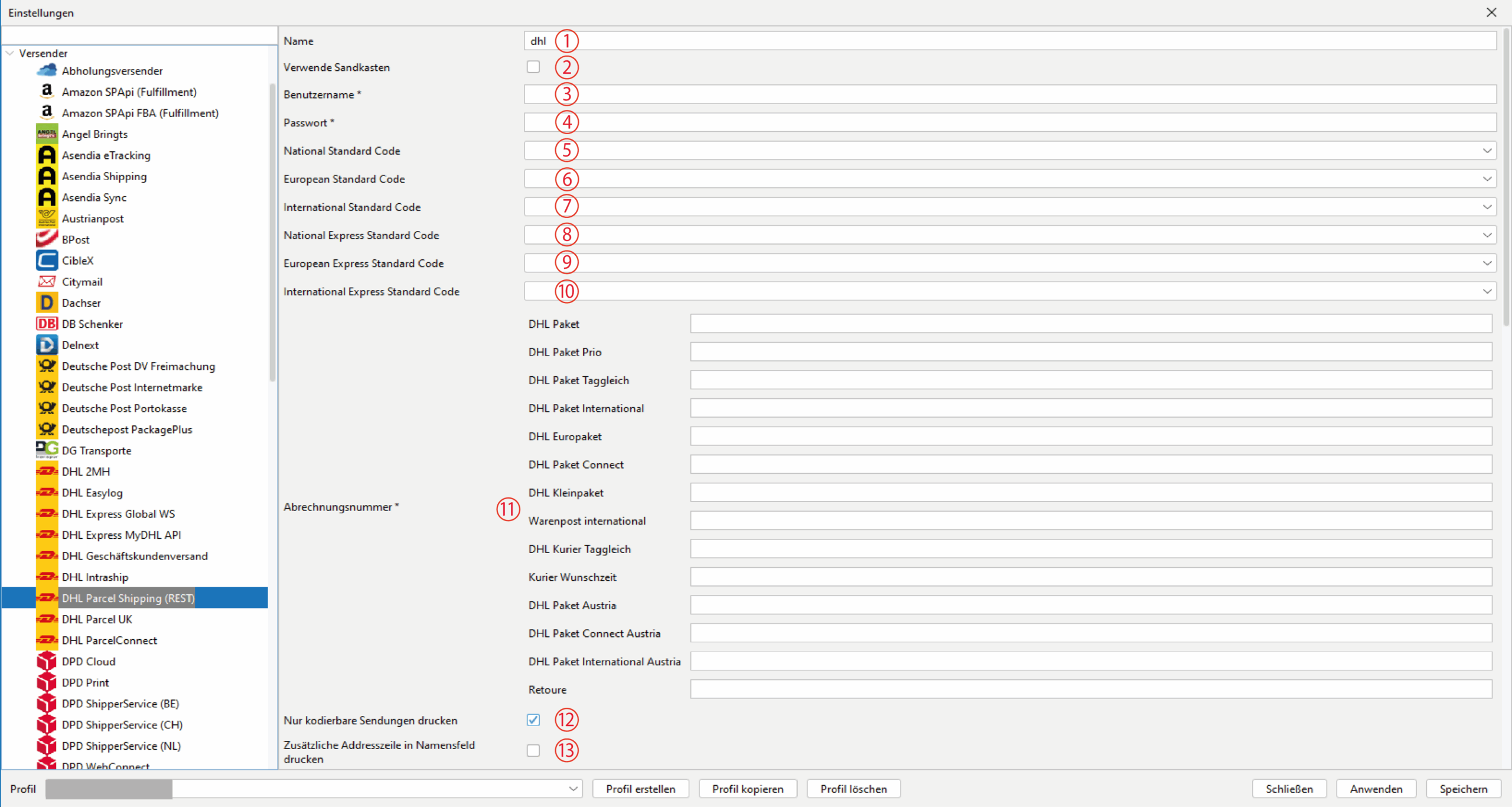Image resolution: width=1512 pixels, height=807 pixels.
Task: Open the International Standard Code dropdown
Action: click(x=1487, y=207)
